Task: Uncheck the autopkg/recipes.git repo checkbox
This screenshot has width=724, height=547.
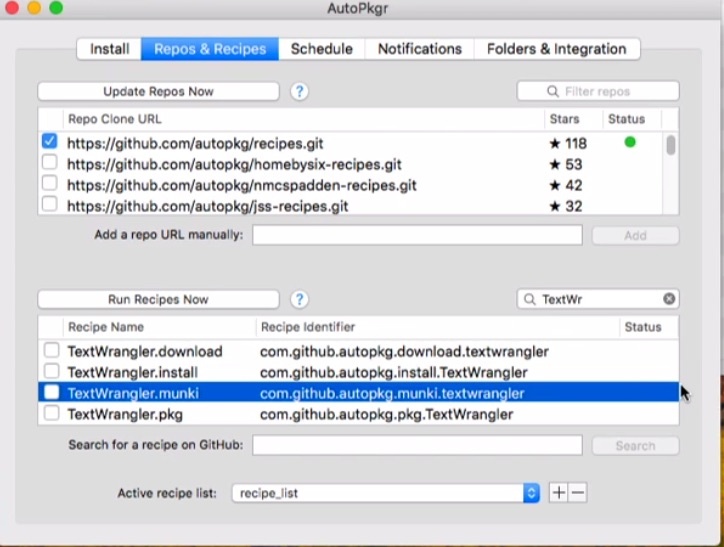Action: coord(50,142)
